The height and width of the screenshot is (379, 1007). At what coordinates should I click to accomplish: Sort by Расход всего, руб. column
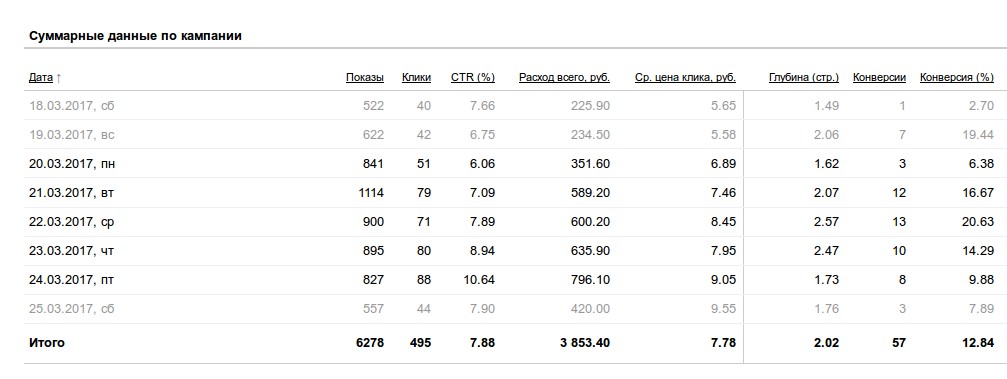(x=564, y=78)
